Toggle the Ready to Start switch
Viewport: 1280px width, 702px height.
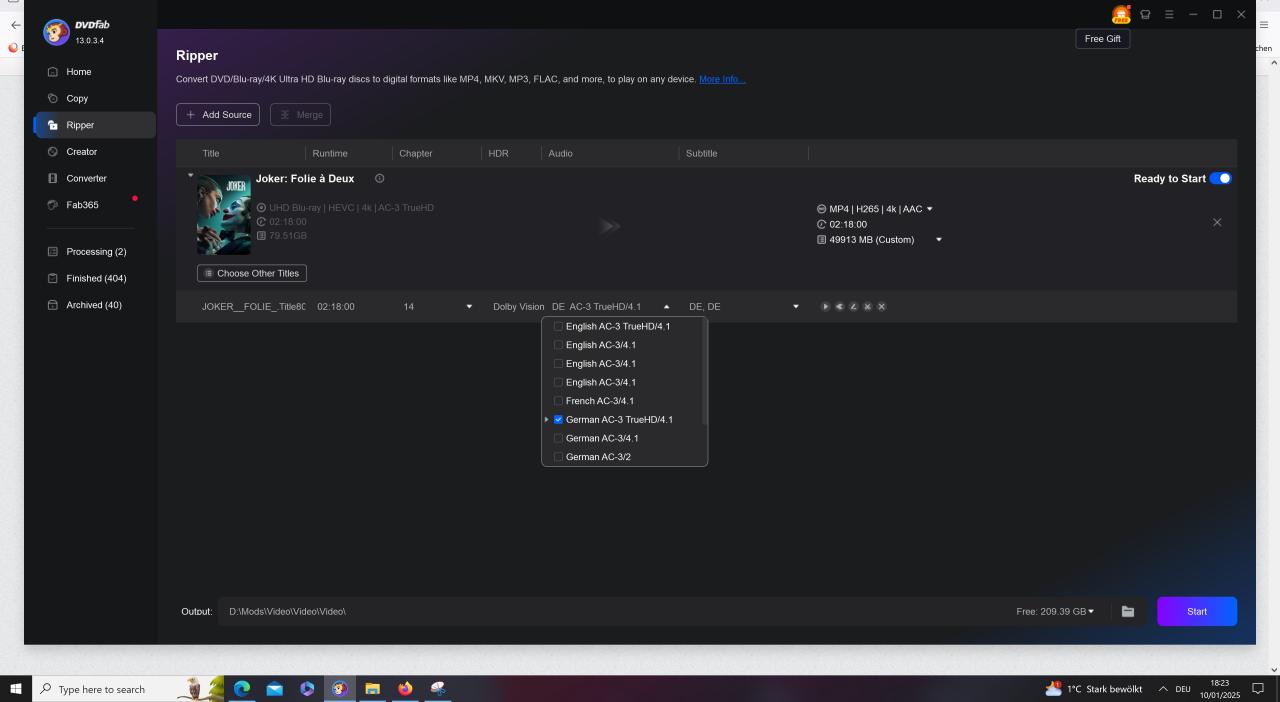coord(1220,179)
